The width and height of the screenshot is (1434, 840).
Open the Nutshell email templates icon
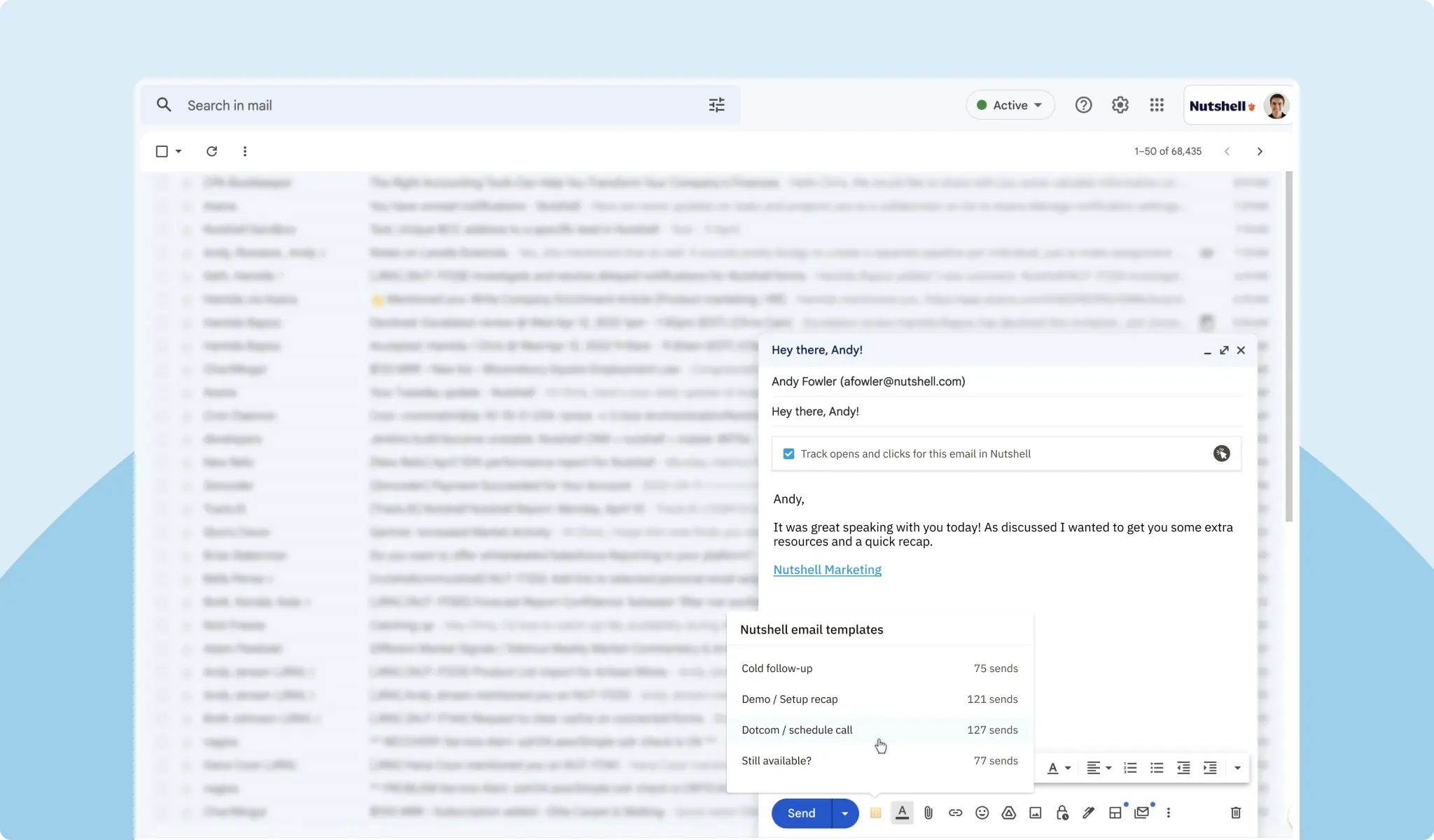click(x=875, y=813)
